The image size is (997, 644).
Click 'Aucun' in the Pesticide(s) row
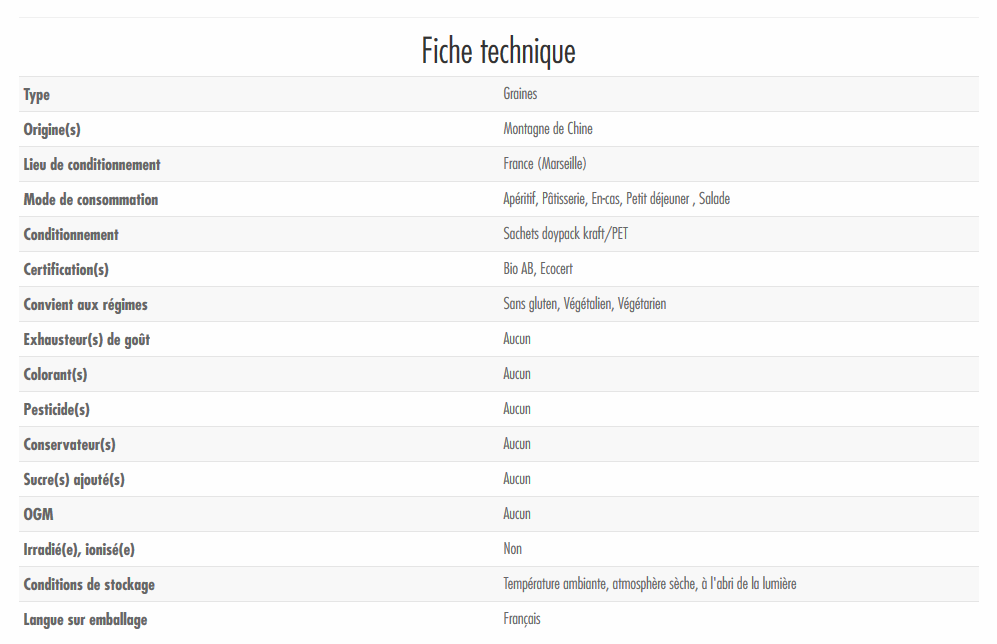coord(517,409)
